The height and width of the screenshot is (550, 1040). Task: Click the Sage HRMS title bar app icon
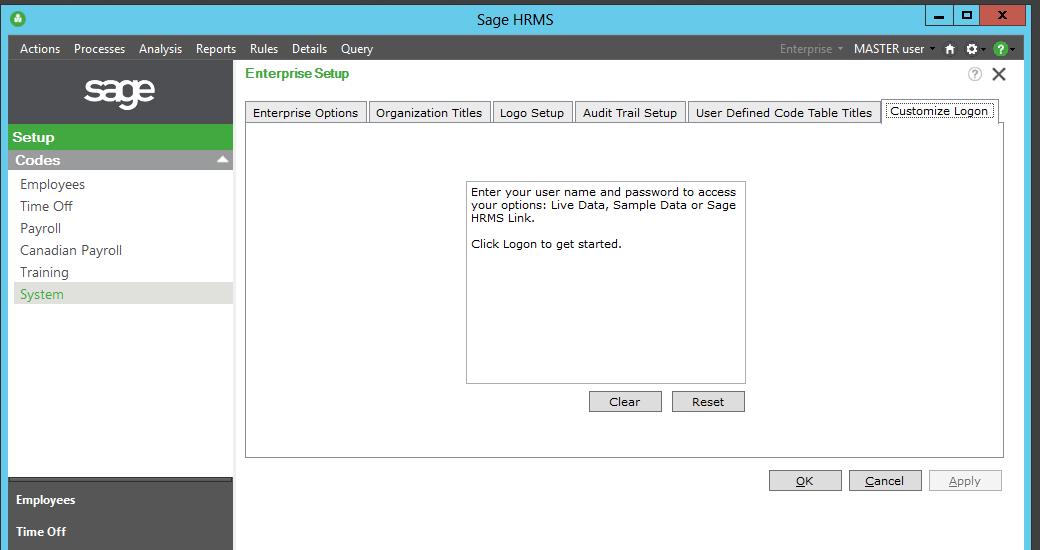[x=17, y=19]
